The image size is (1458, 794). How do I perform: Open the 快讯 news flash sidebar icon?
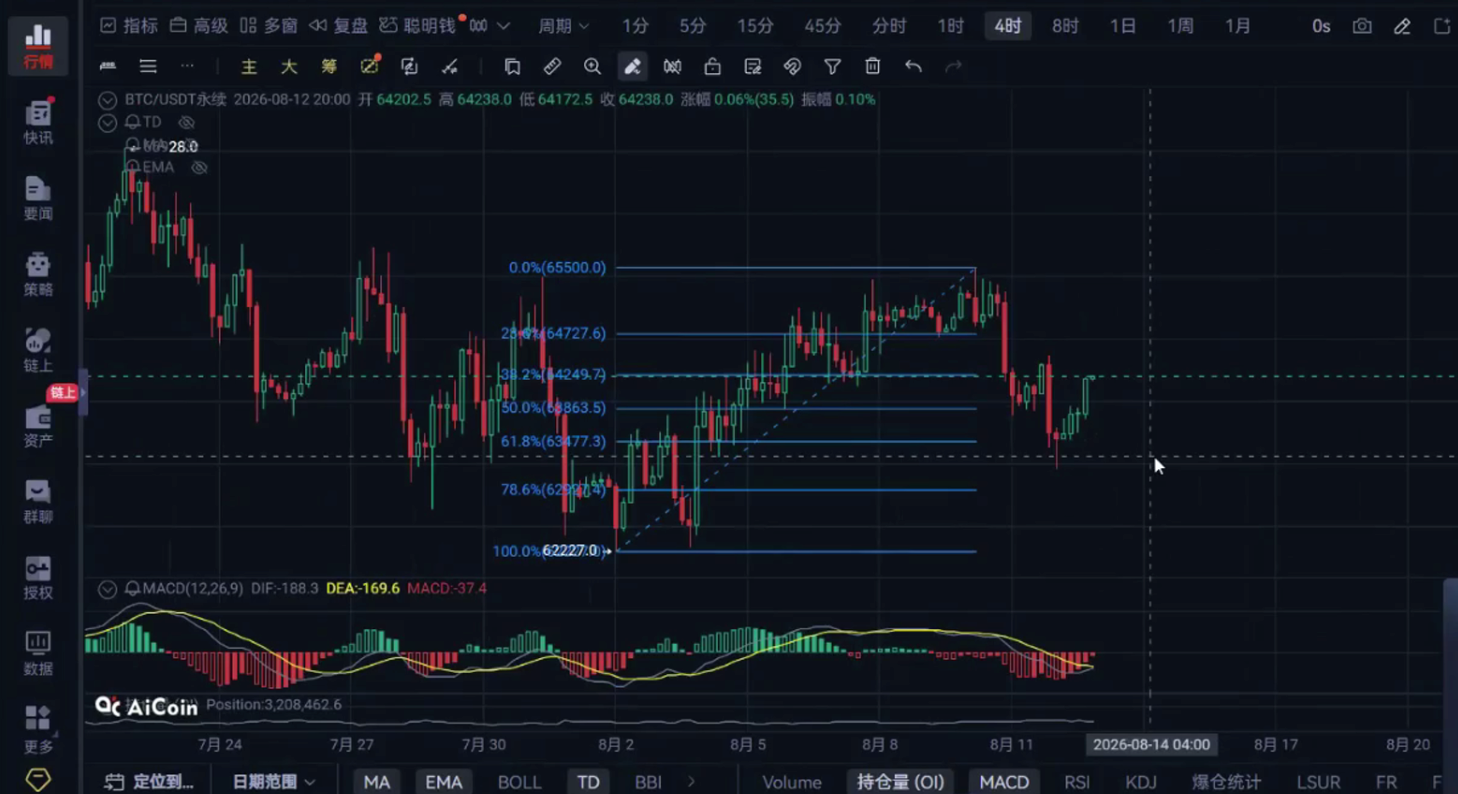click(x=38, y=122)
